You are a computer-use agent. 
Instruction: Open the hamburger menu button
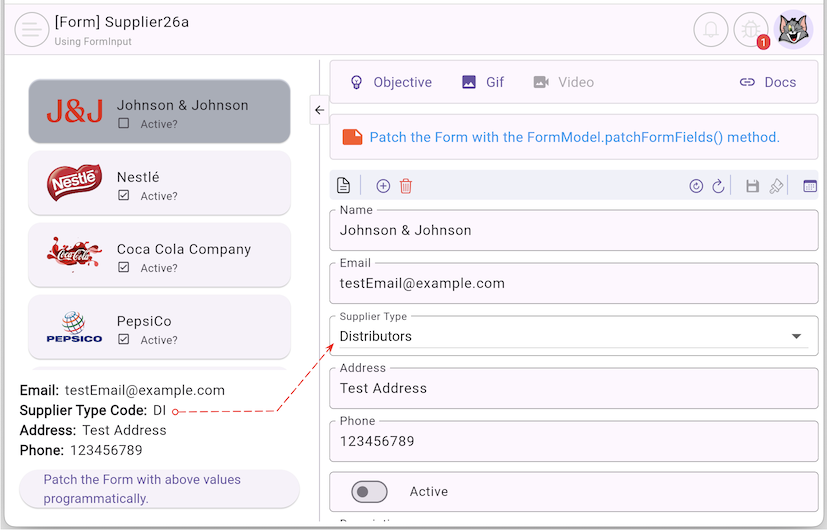32,30
